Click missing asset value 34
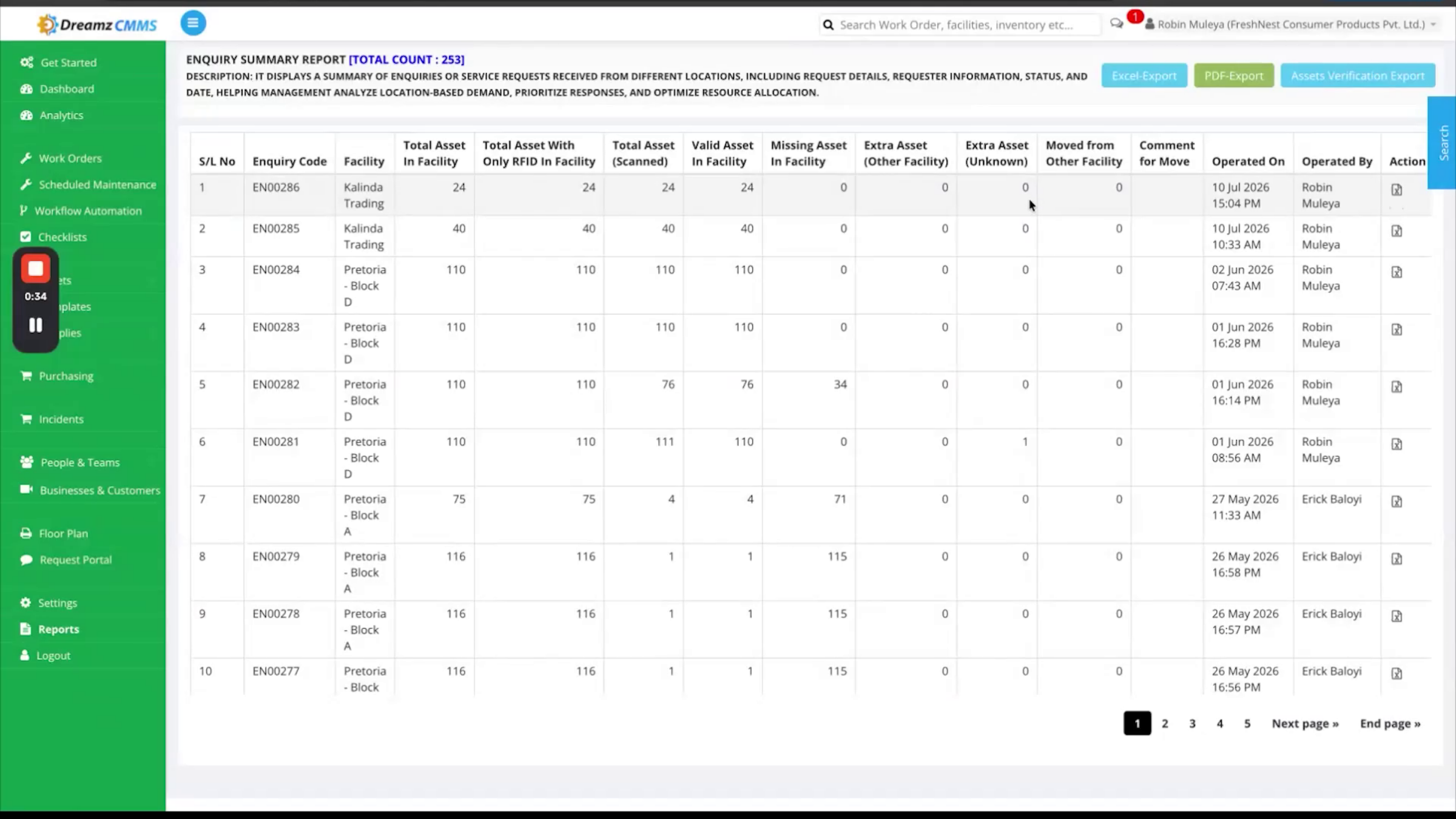1456x819 pixels. (840, 385)
